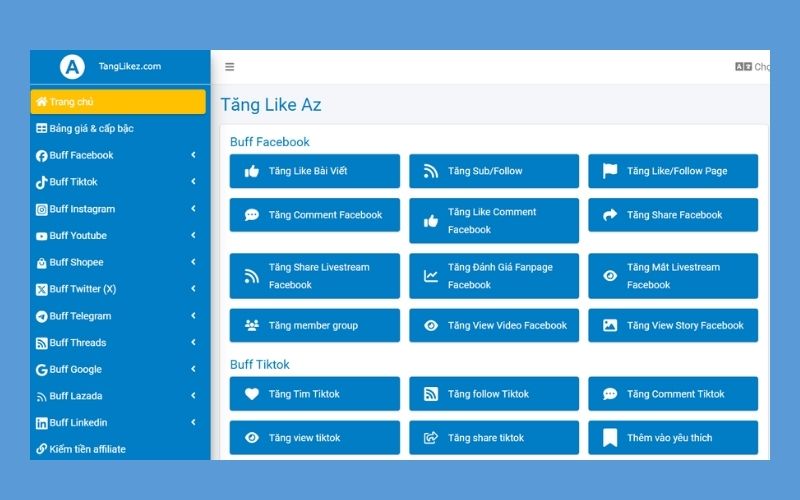The height and width of the screenshot is (500, 800).
Task: Click the circular A logo icon
Action: pos(72,67)
